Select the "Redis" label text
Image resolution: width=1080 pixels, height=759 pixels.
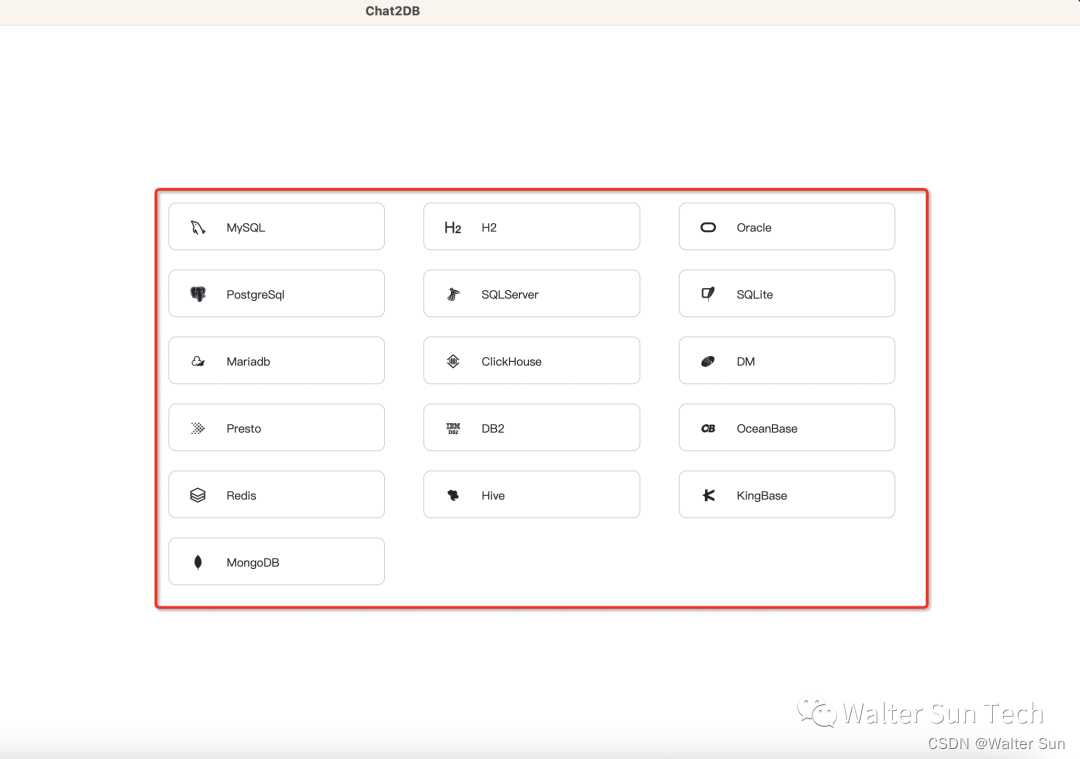tap(241, 495)
